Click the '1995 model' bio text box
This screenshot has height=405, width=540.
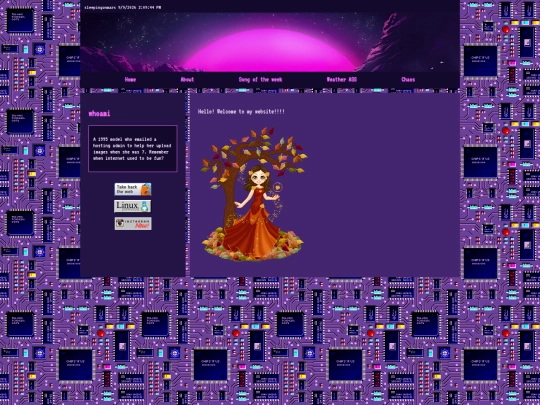click(133, 148)
